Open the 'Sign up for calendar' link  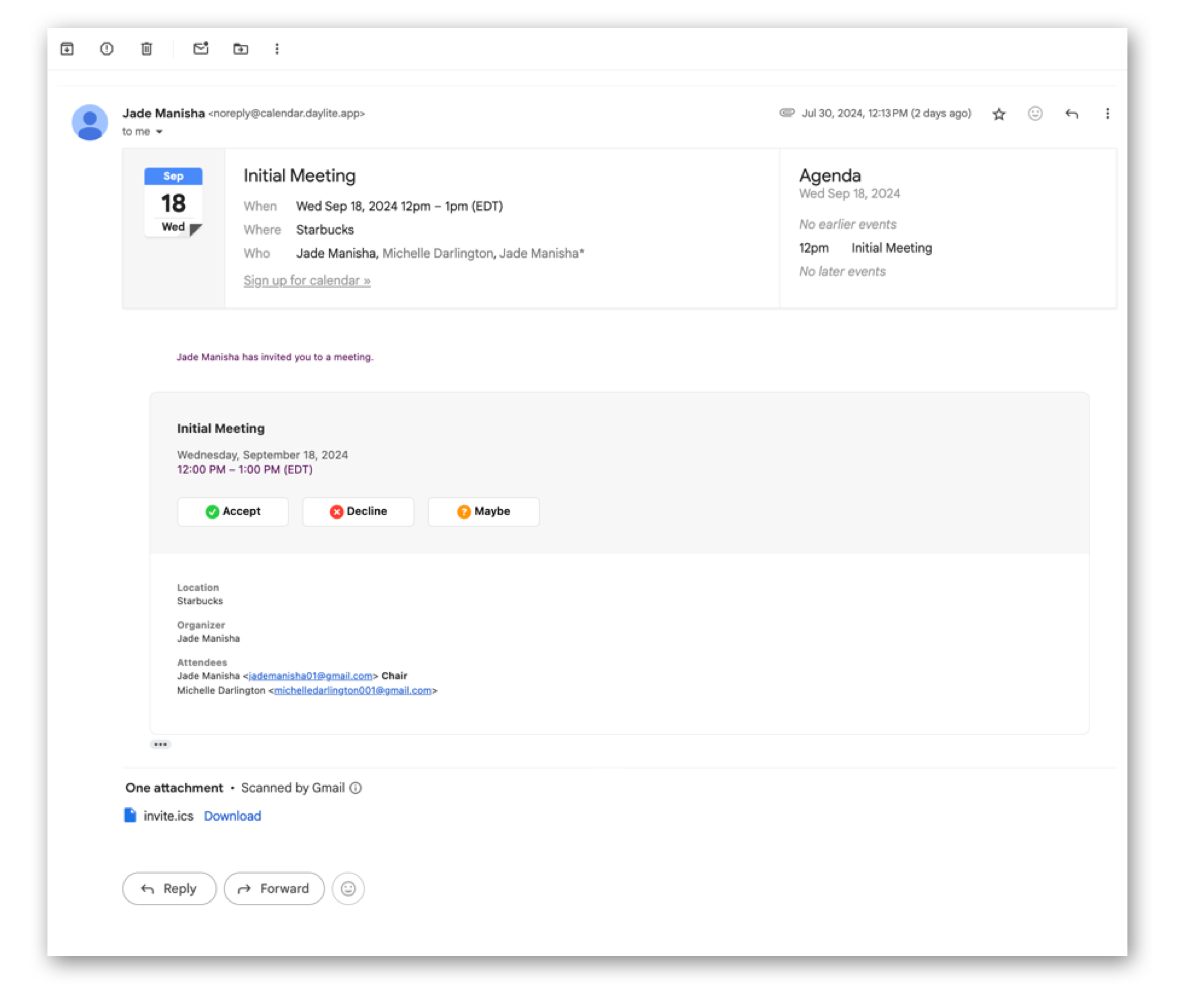point(307,281)
